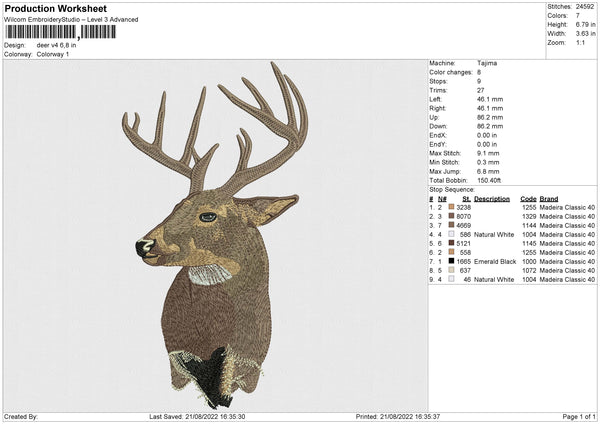Select the design name 'deer v4 6,8 in'
Screen dimensions: 600x424
click(x=56, y=45)
